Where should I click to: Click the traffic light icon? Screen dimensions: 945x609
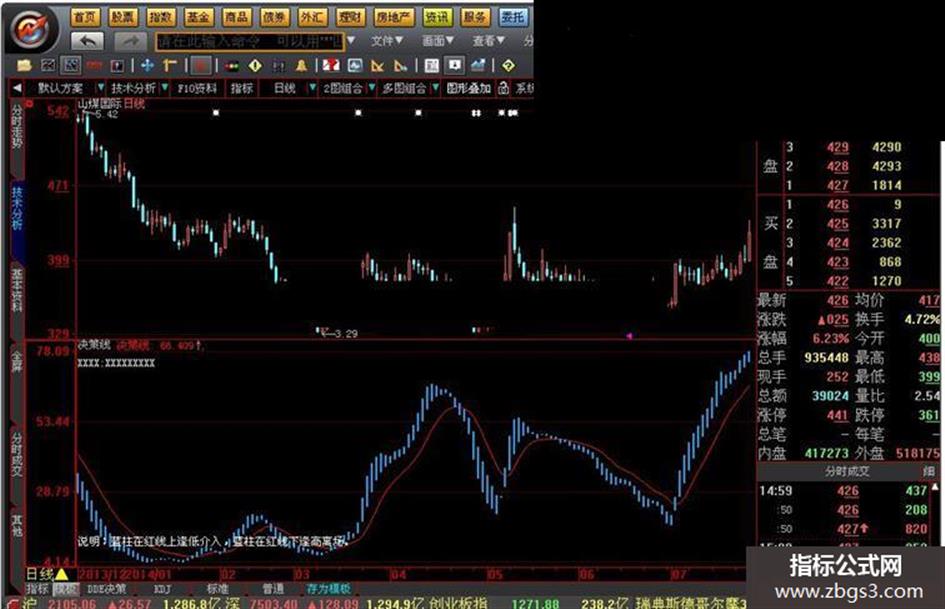pyautogui.click(x=232, y=66)
